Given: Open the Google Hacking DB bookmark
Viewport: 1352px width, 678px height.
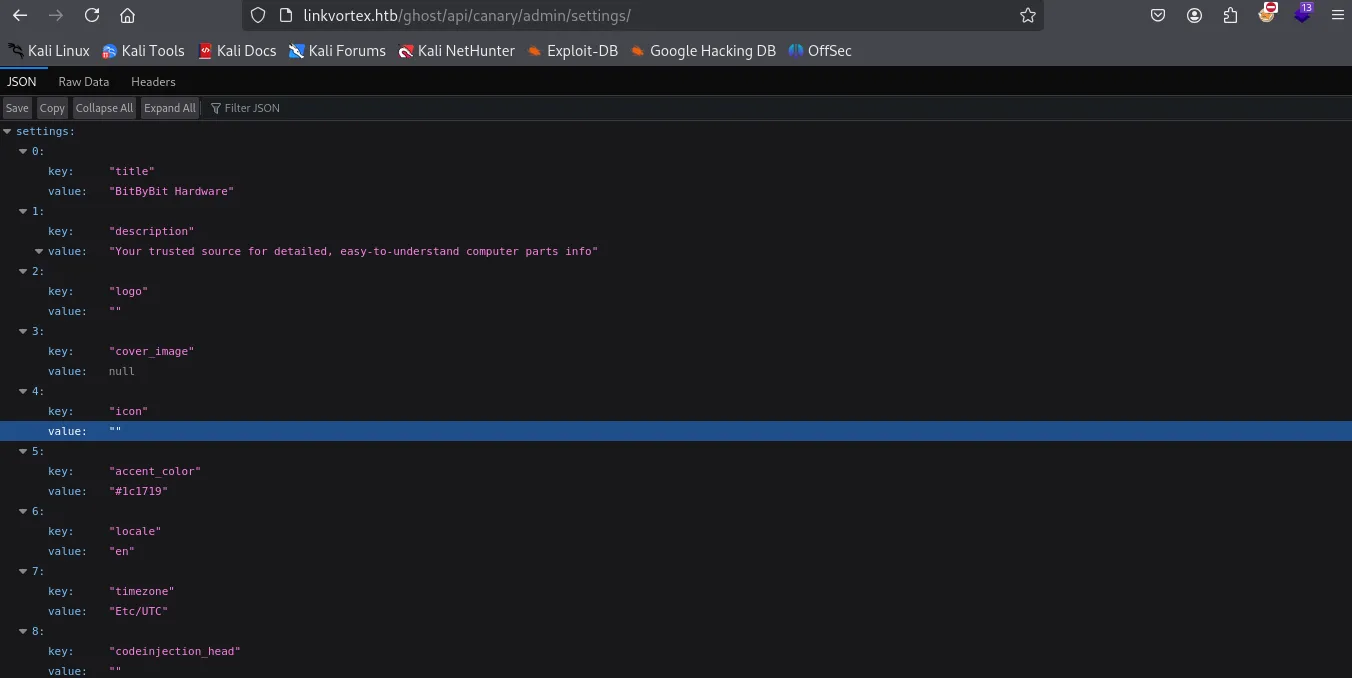Looking at the screenshot, I should coord(703,50).
